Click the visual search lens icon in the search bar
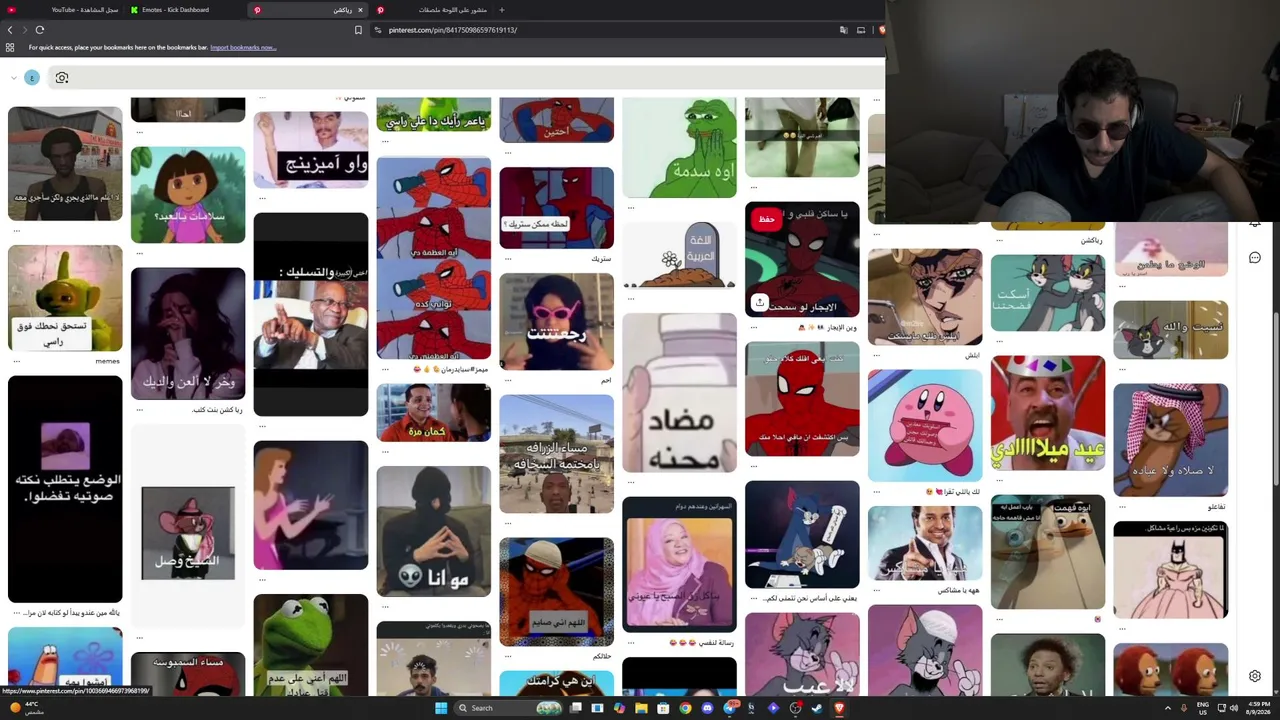 click(62, 78)
